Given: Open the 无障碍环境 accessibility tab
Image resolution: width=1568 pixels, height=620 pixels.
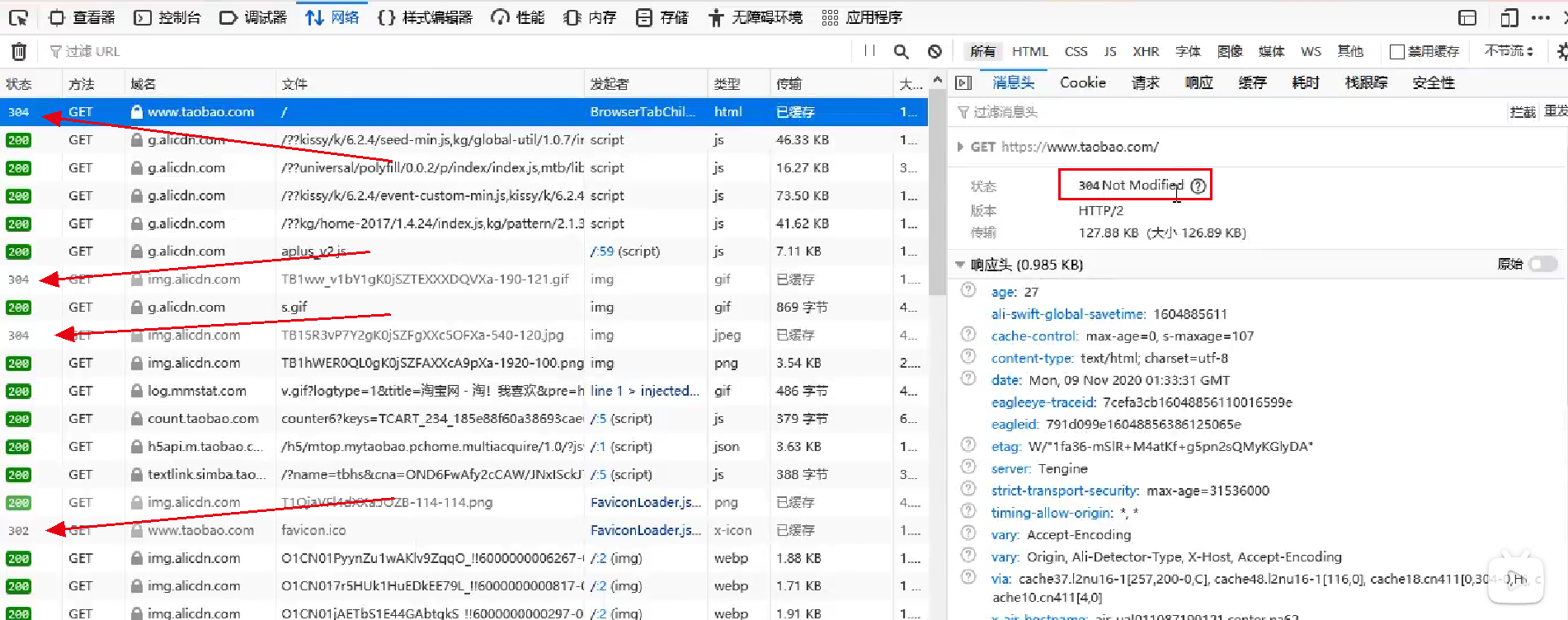Looking at the screenshot, I should pyautogui.click(x=755, y=17).
